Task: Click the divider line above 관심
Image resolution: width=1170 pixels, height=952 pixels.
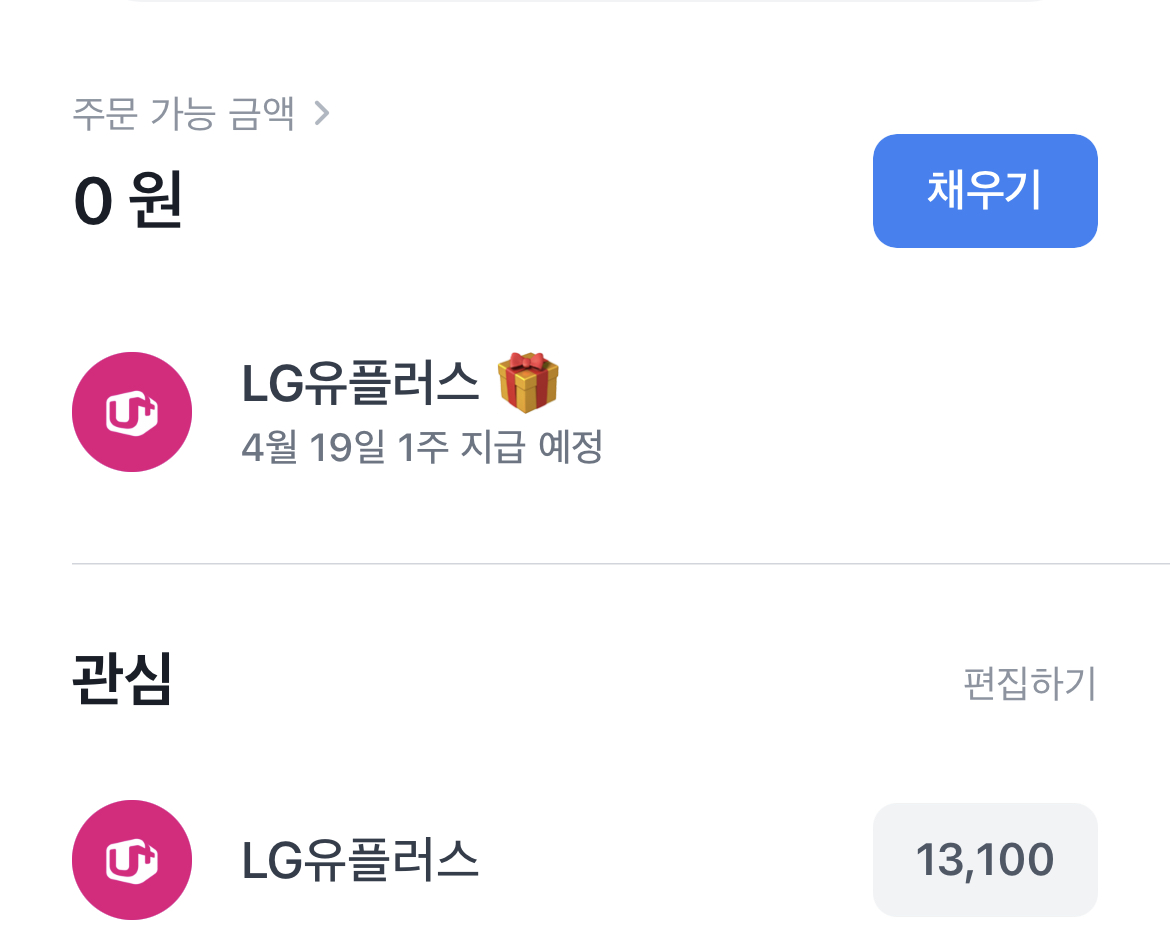Action: click(620, 564)
